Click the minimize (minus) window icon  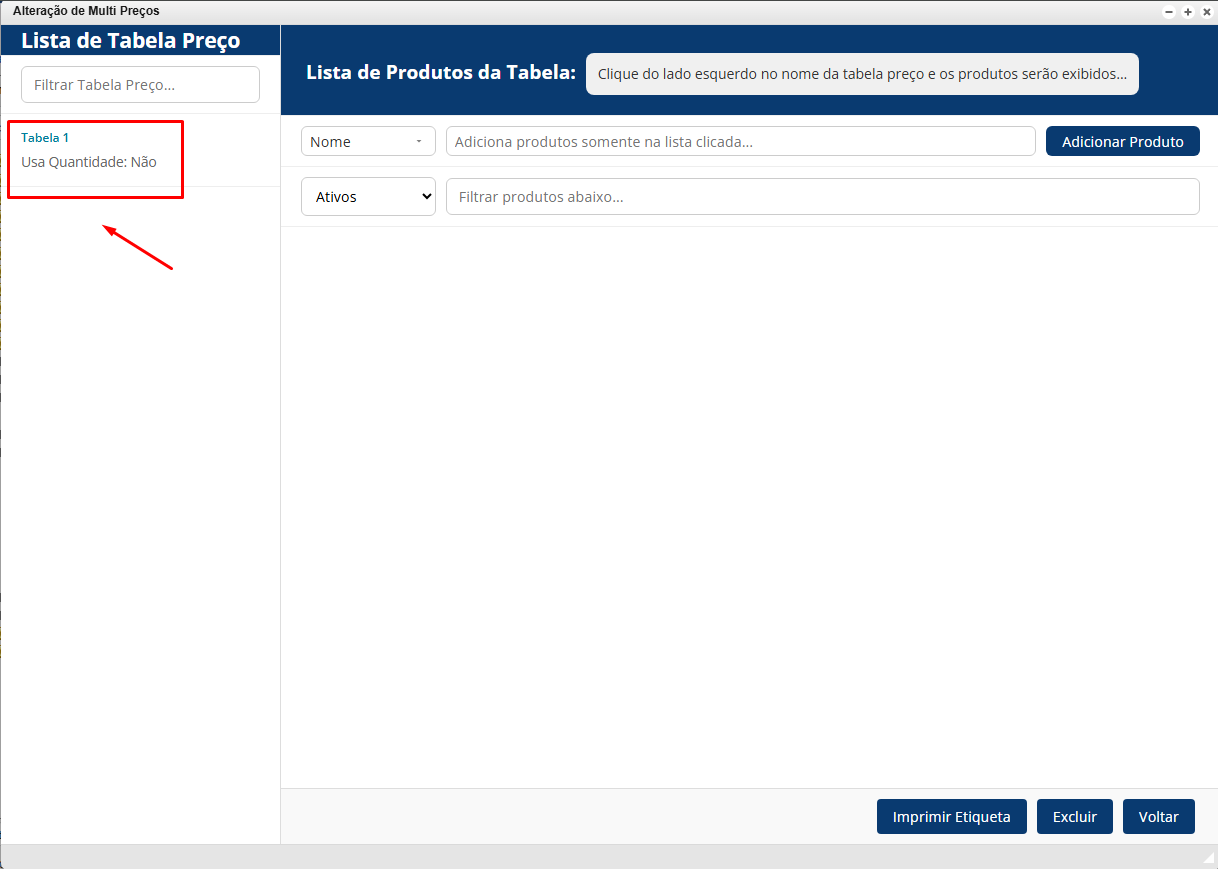(x=1169, y=12)
